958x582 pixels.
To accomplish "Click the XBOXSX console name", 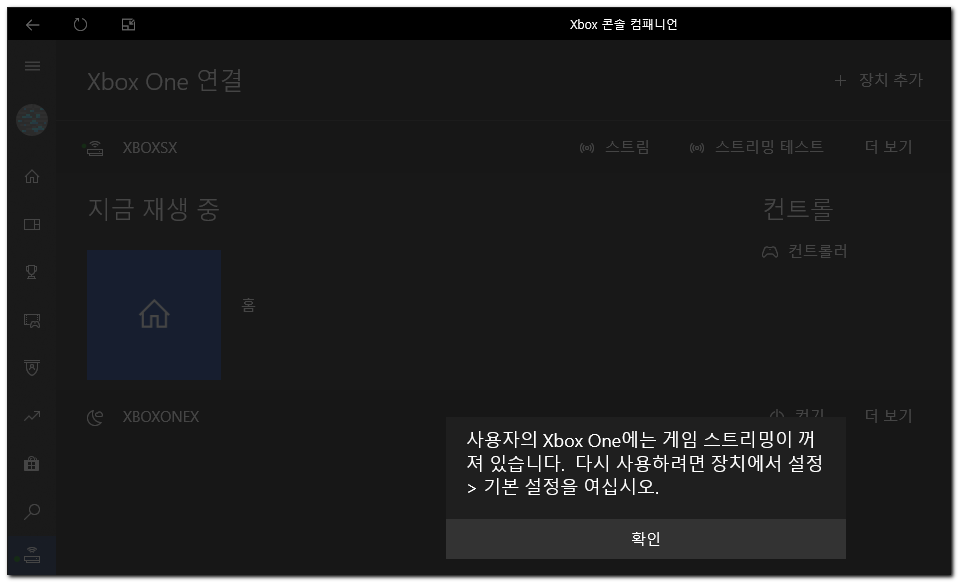I will 150,148.
